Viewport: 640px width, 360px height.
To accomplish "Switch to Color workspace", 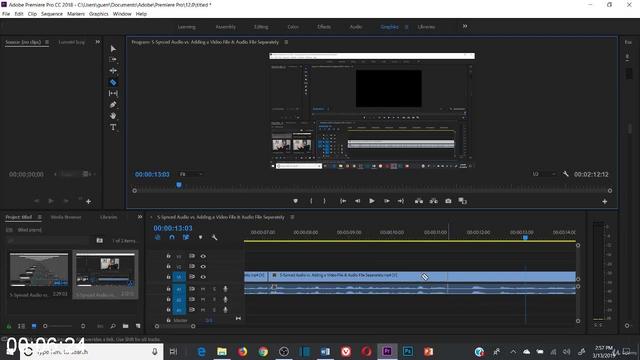I will [293, 27].
